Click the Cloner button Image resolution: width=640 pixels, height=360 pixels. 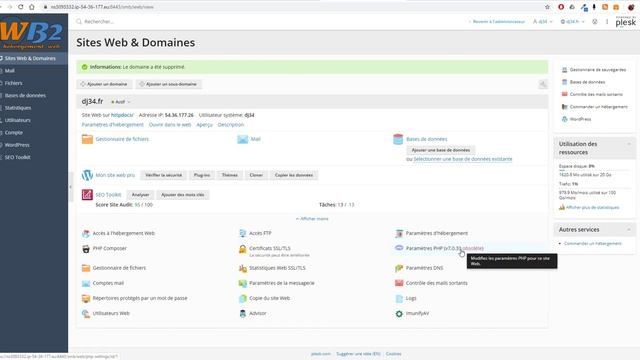pyautogui.click(x=256, y=175)
